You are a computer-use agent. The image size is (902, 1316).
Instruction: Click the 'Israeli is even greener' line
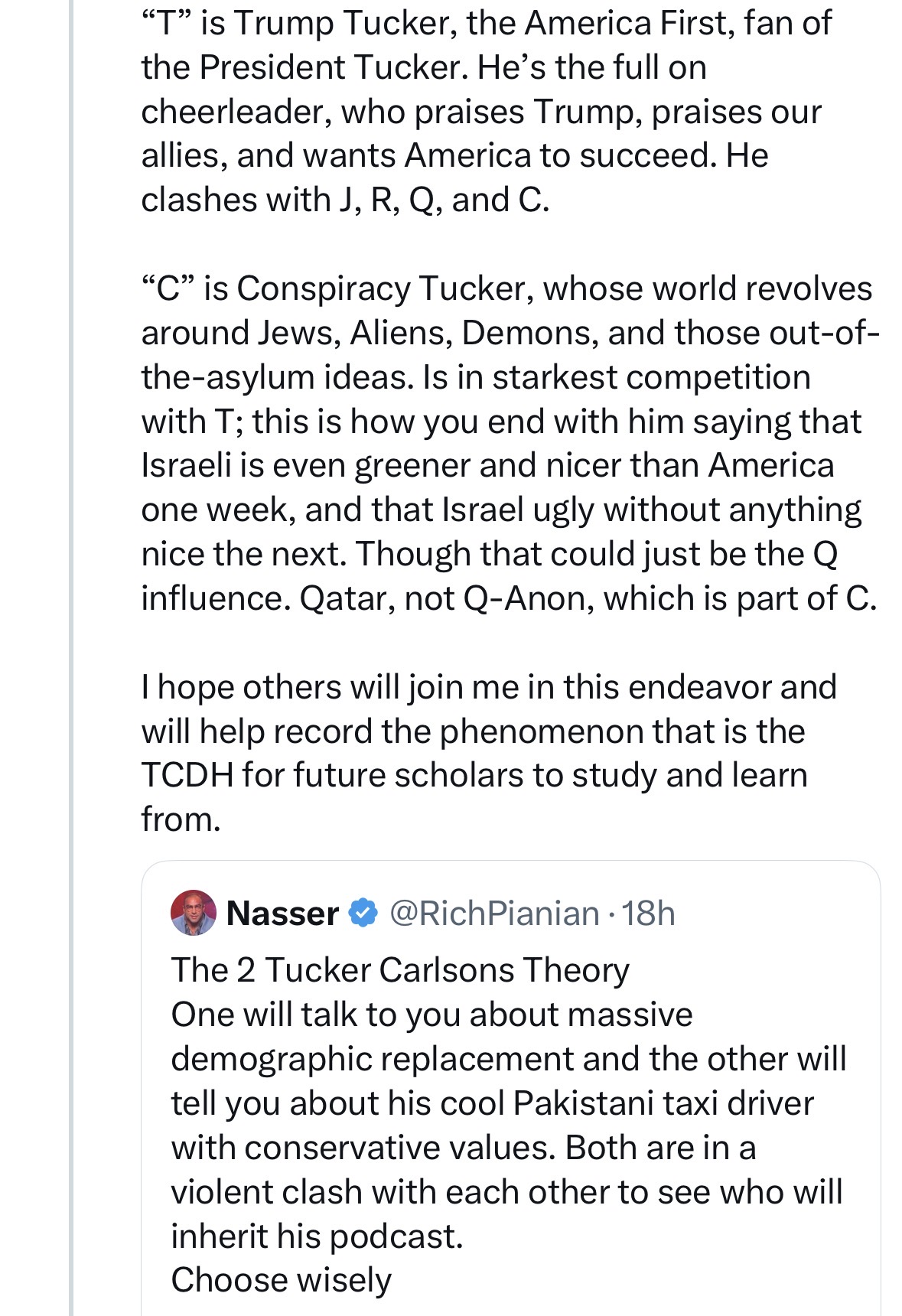[487, 465]
